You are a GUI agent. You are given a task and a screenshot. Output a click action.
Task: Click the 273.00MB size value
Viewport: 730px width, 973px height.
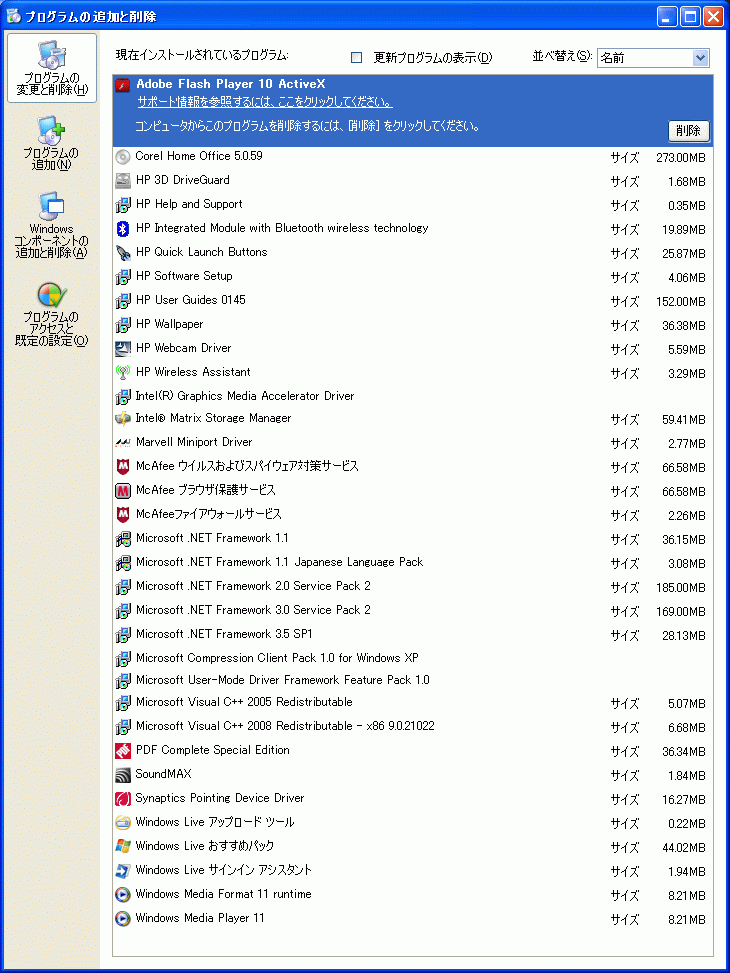coord(680,158)
